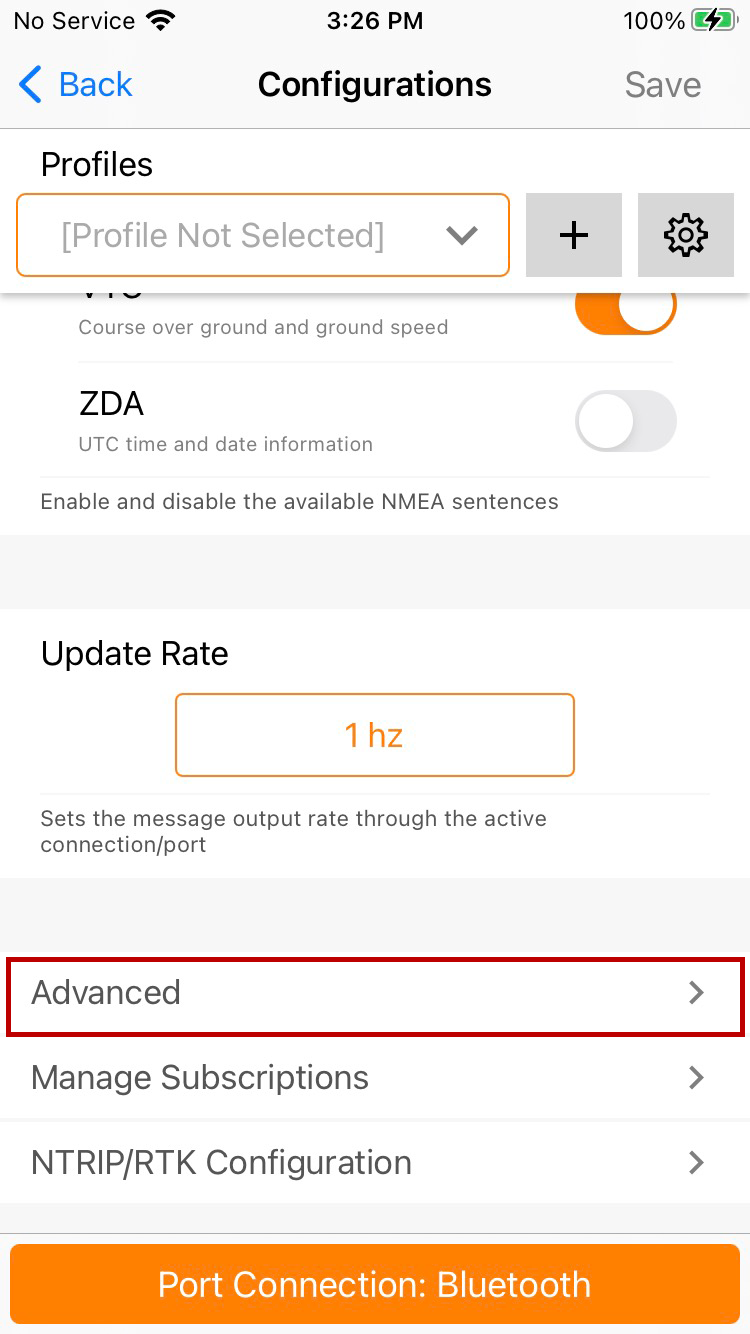Tap the Manage Subscriptions arrow icon
The image size is (750, 1334).
click(x=697, y=1078)
